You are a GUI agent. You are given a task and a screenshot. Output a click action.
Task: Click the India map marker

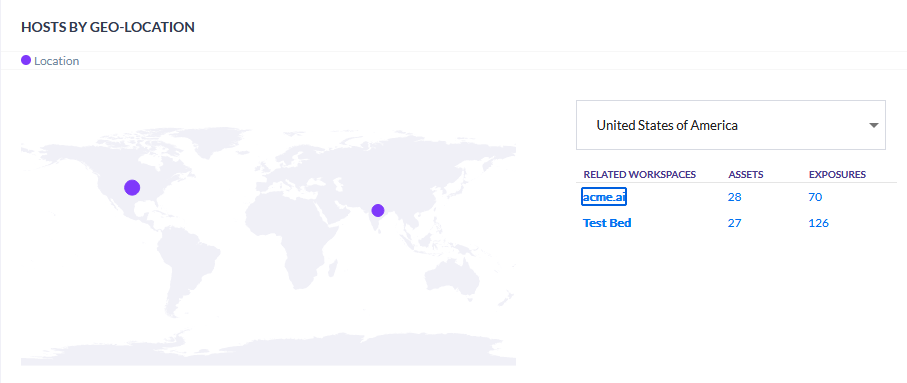point(378,211)
